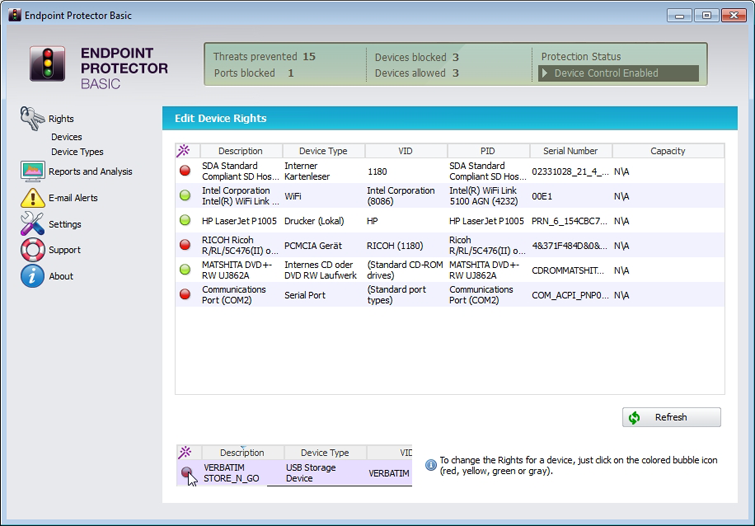Sort by PID column header
This screenshot has height=526, width=755.
click(488, 151)
